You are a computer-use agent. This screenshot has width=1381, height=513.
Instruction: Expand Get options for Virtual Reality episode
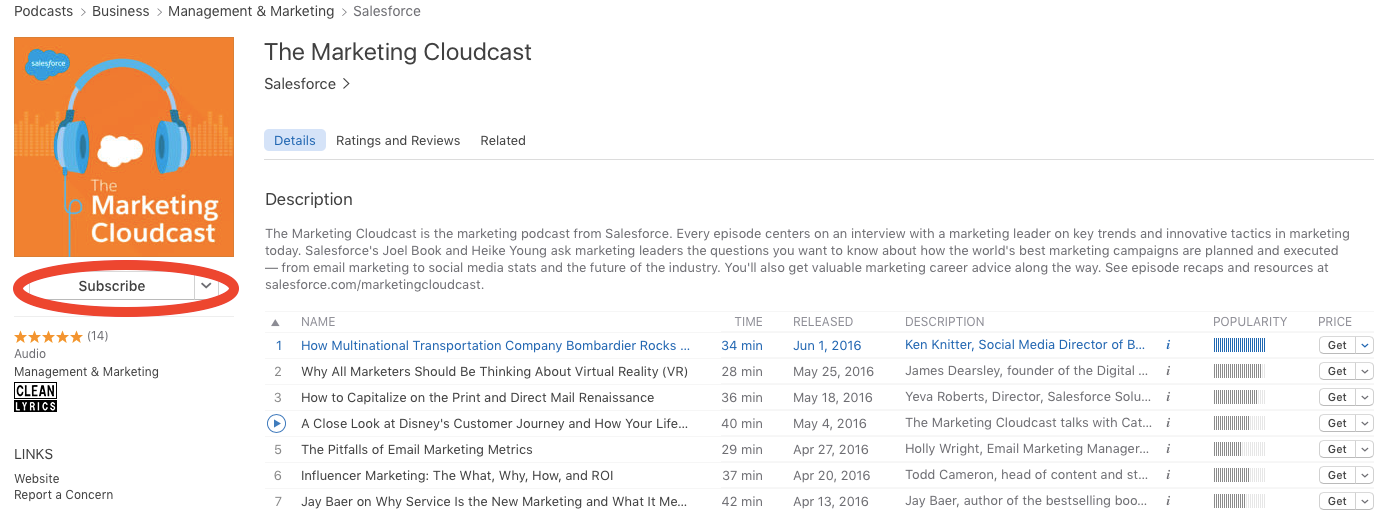(1365, 371)
